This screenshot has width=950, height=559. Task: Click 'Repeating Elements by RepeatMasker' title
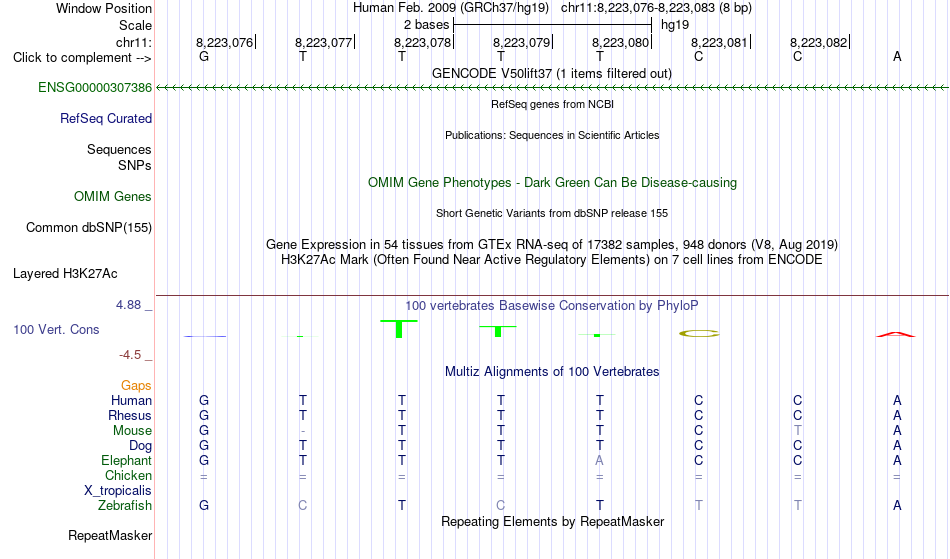click(x=553, y=521)
